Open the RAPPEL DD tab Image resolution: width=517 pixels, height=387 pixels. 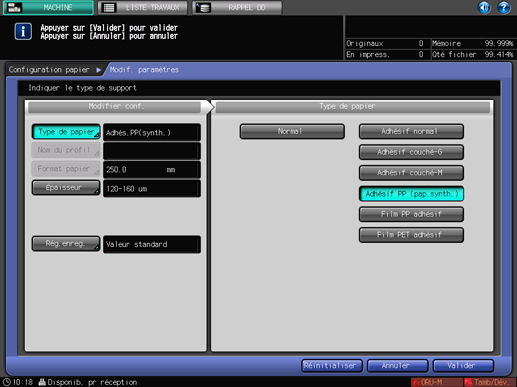(237, 7)
